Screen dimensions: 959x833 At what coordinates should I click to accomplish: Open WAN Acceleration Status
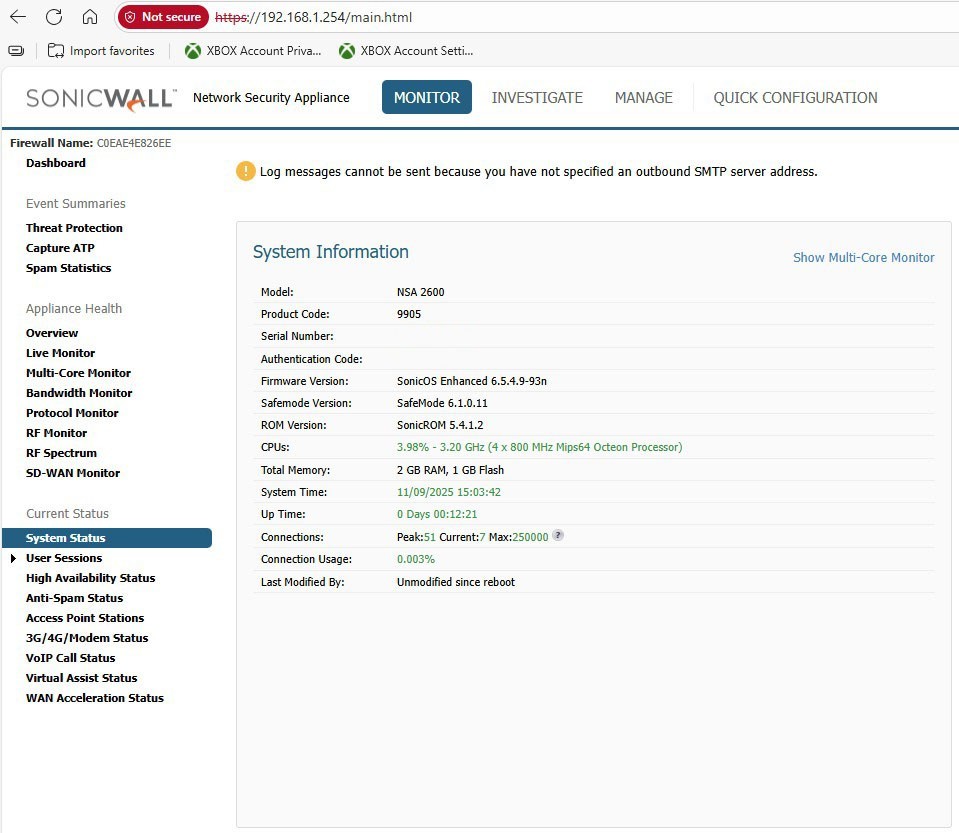95,698
